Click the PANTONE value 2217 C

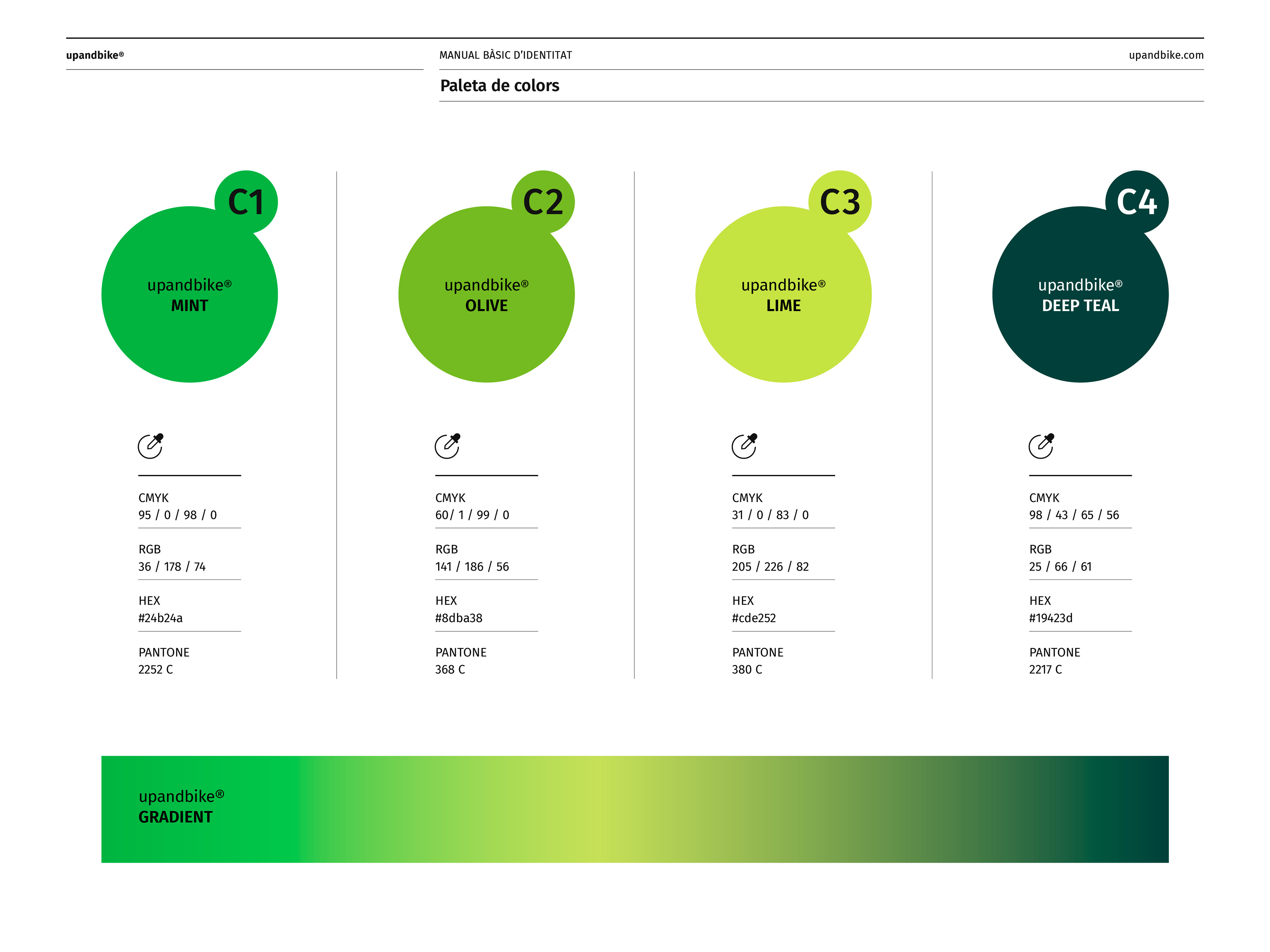(1045, 669)
